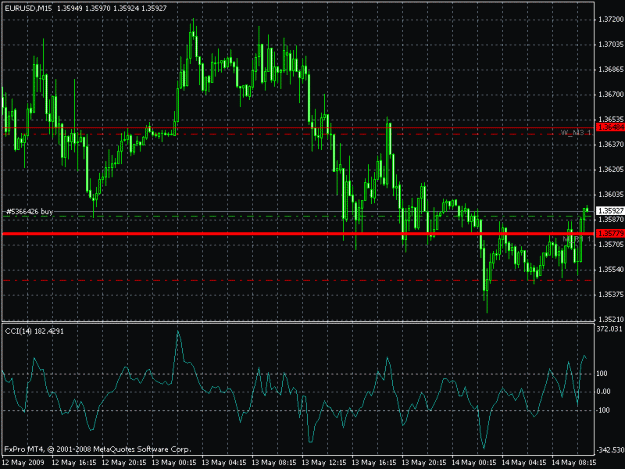Click the red 1.36484 price tag
The image size is (625, 469).
[610, 128]
